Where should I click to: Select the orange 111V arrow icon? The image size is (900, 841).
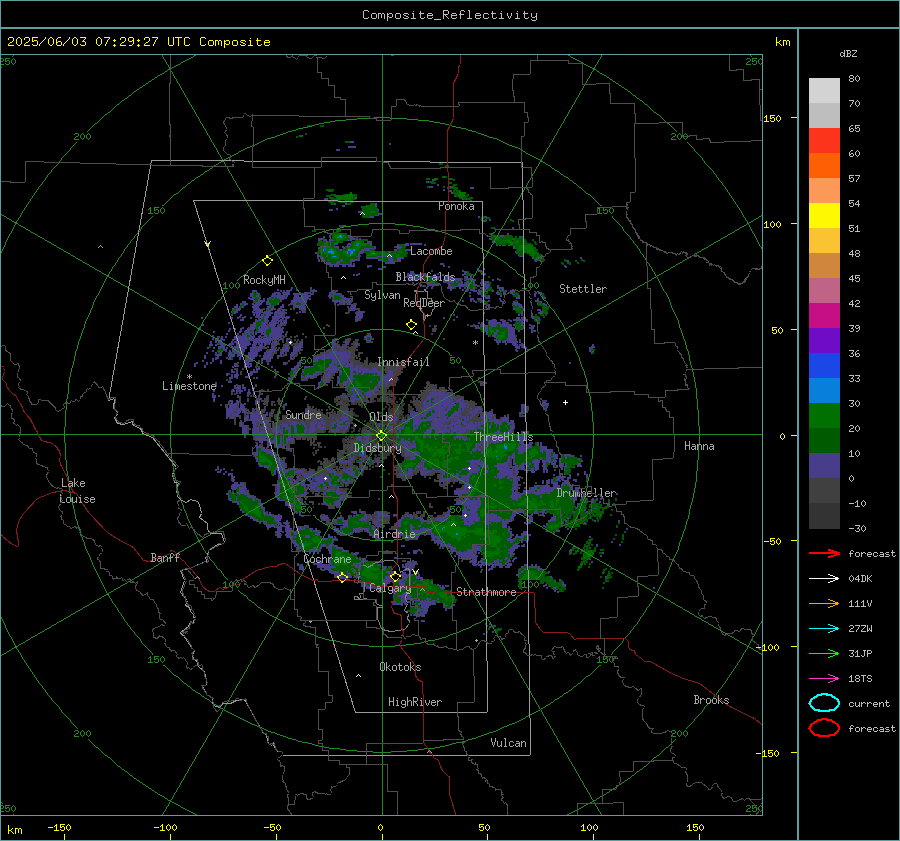click(824, 603)
